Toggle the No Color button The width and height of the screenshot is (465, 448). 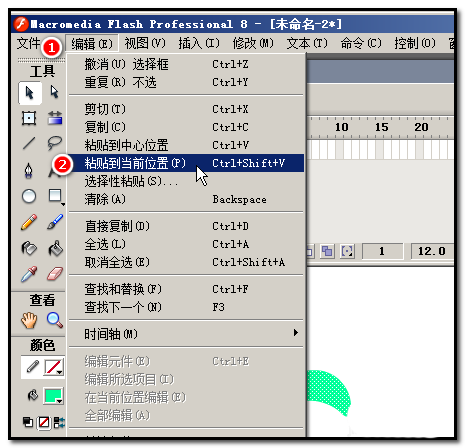point(44,423)
